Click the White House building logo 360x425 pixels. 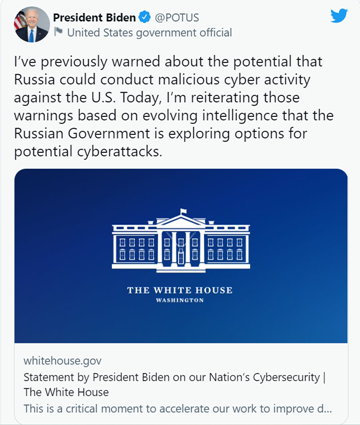click(x=181, y=241)
